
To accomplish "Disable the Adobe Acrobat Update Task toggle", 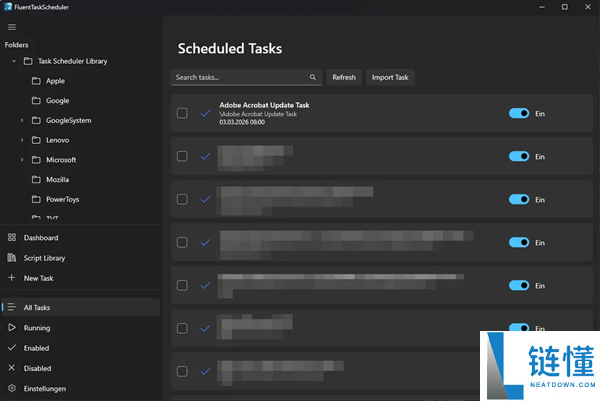I will coord(519,113).
